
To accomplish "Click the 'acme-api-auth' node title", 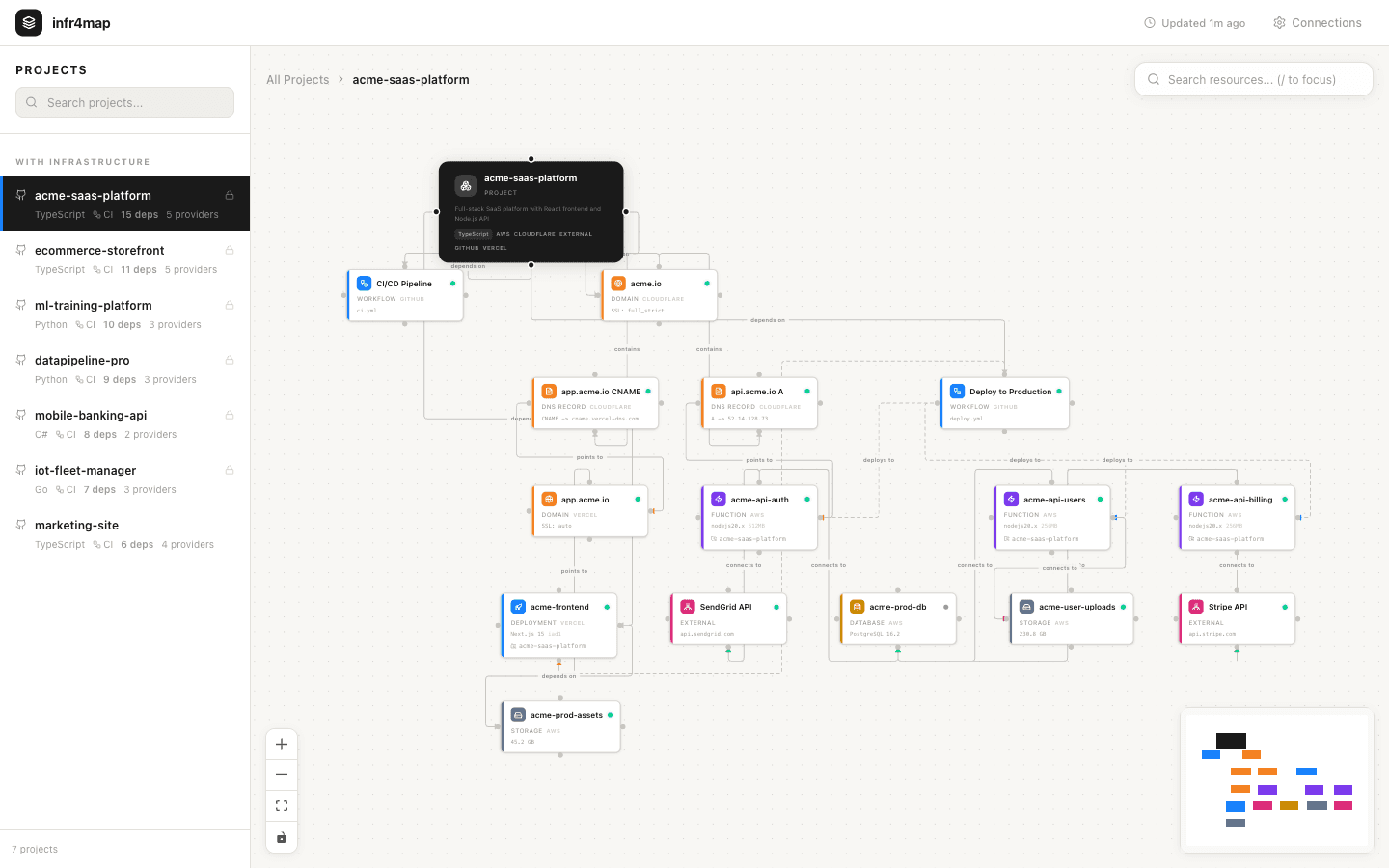I will pyautogui.click(x=760, y=500).
